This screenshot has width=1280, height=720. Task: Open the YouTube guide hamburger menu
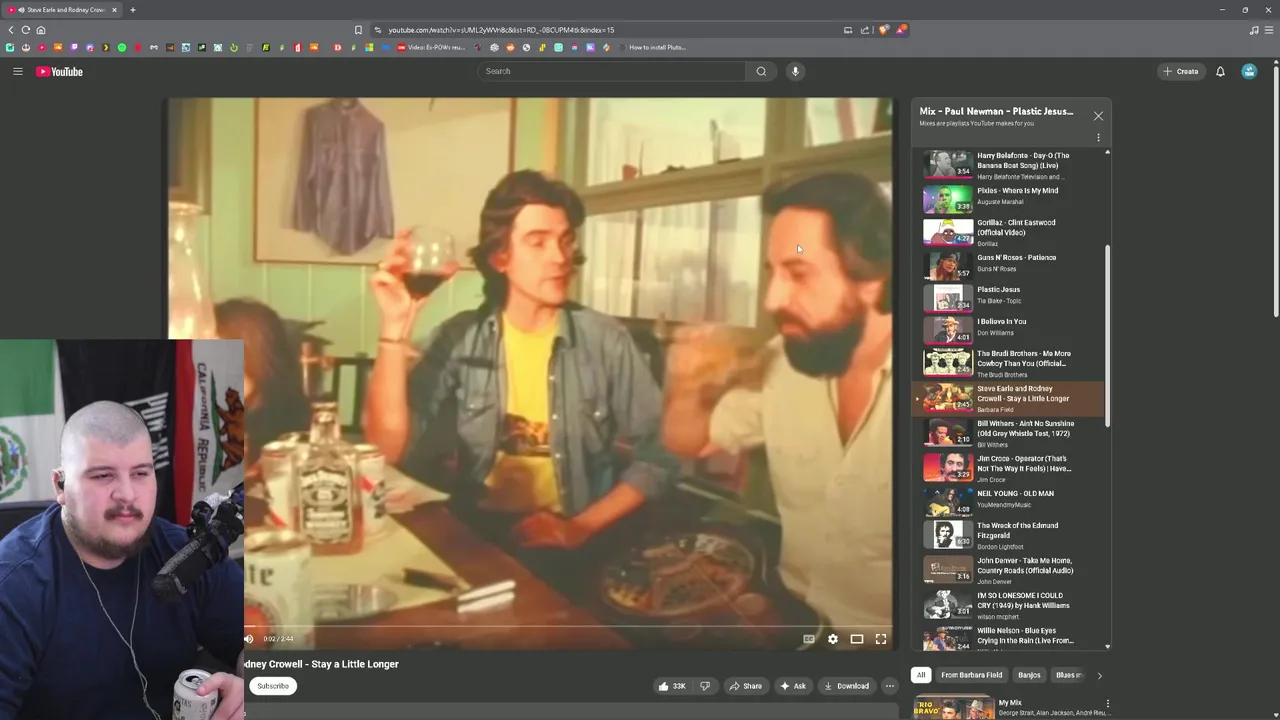pos(18,71)
